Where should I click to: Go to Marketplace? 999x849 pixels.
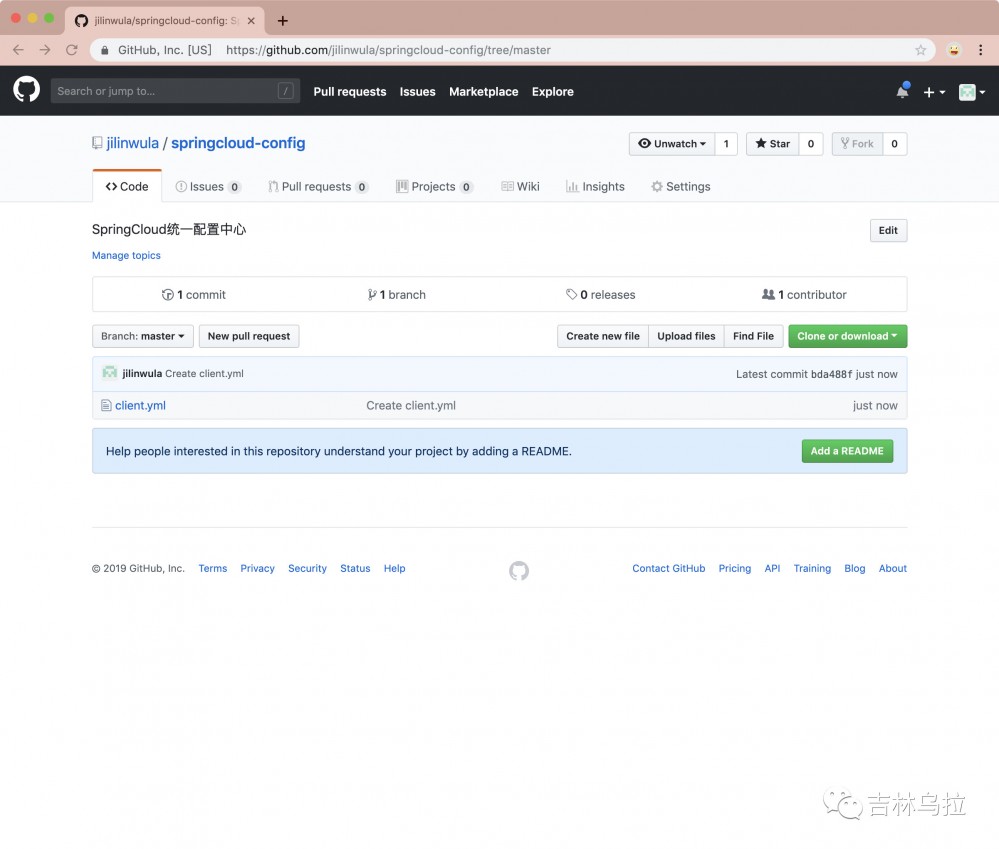click(x=484, y=92)
